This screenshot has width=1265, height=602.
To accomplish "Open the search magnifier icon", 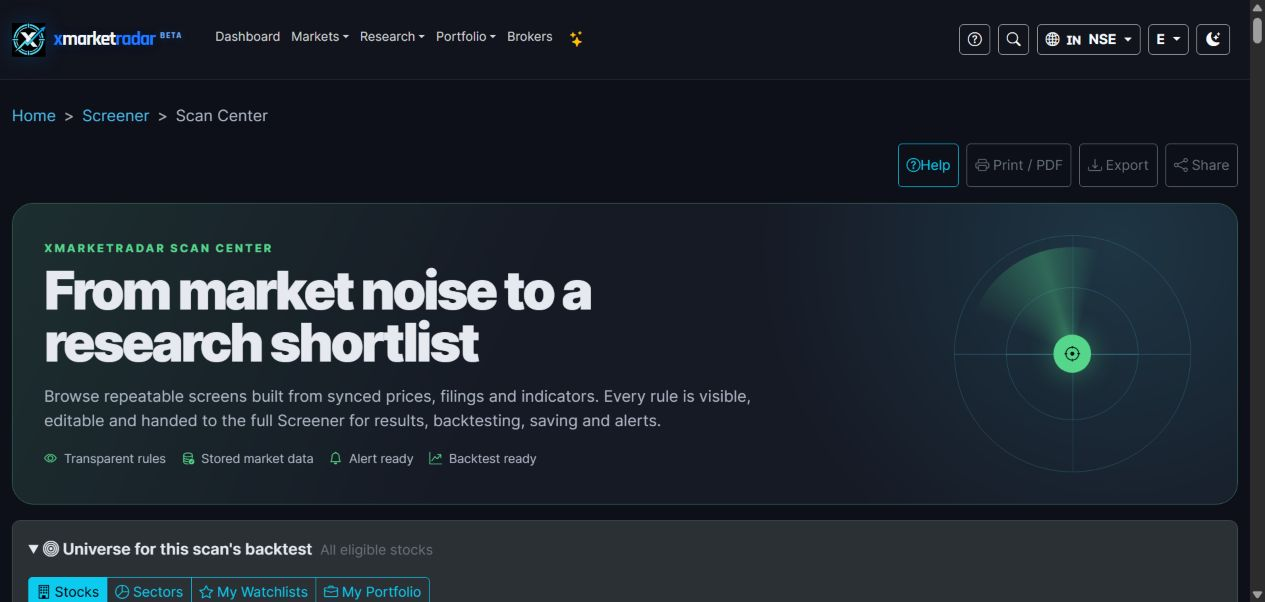I will click(x=1013, y=39).
